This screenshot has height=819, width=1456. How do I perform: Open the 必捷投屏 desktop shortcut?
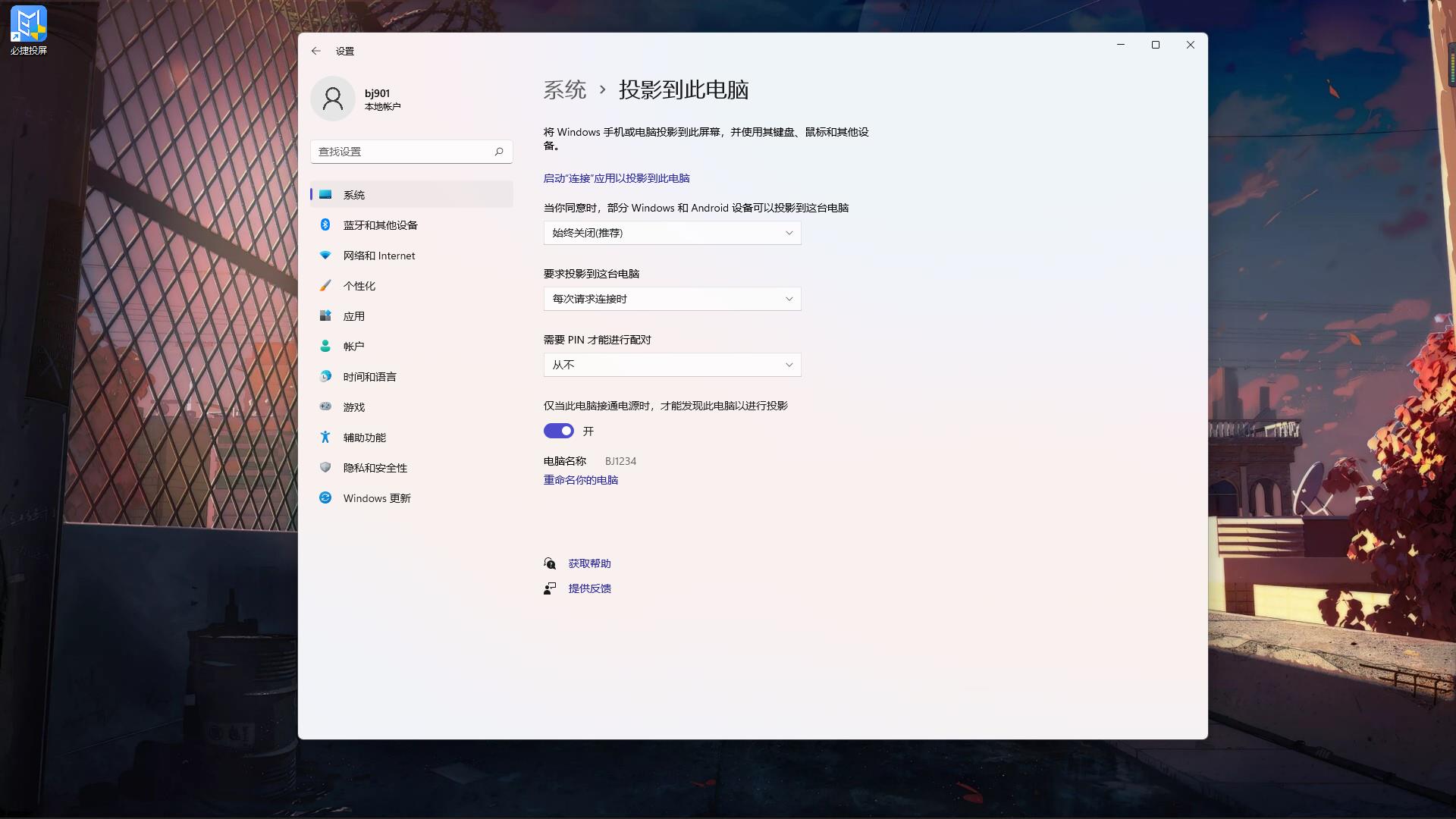[29, 30]
